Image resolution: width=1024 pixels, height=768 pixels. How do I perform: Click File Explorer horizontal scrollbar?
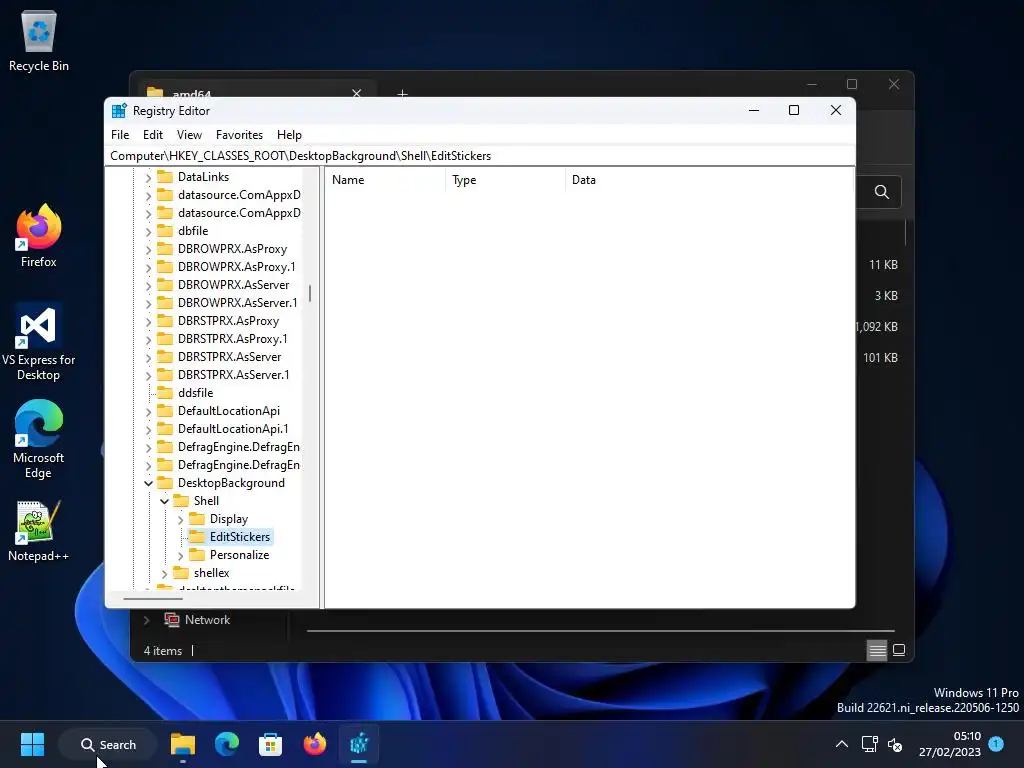[601, 632]
